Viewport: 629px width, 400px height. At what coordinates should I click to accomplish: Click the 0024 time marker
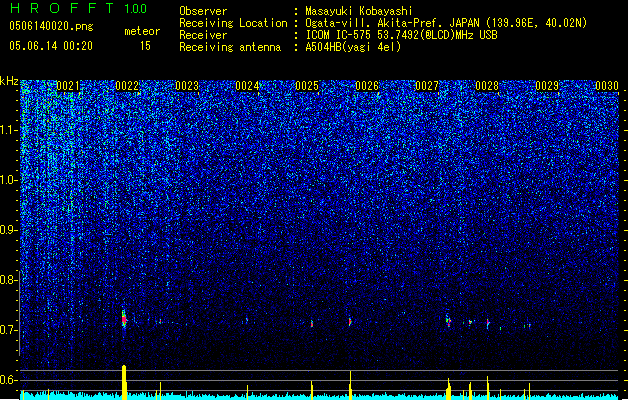point(247,86)
